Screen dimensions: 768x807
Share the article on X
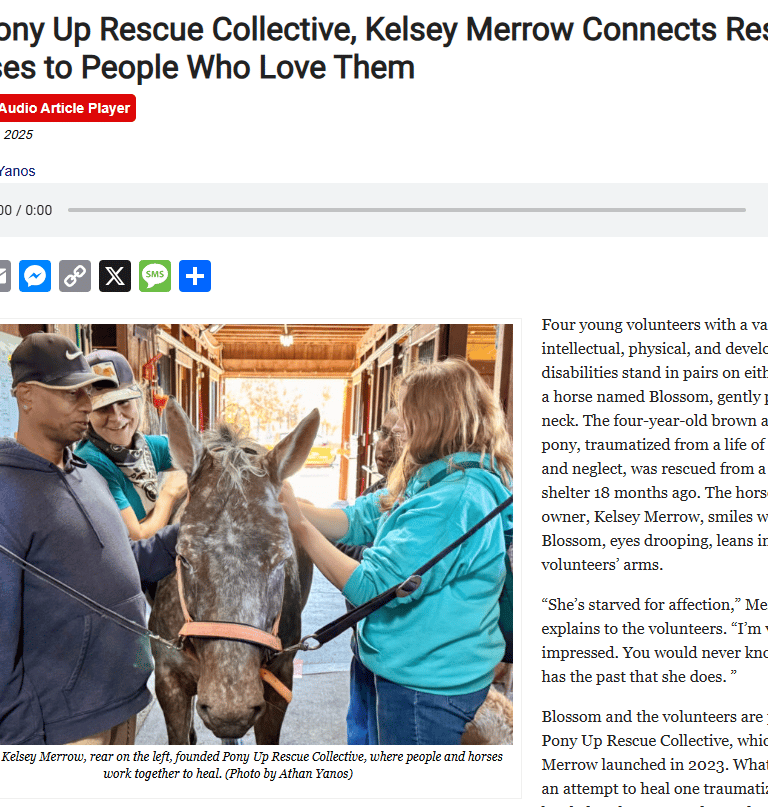(x=115, y=276)
